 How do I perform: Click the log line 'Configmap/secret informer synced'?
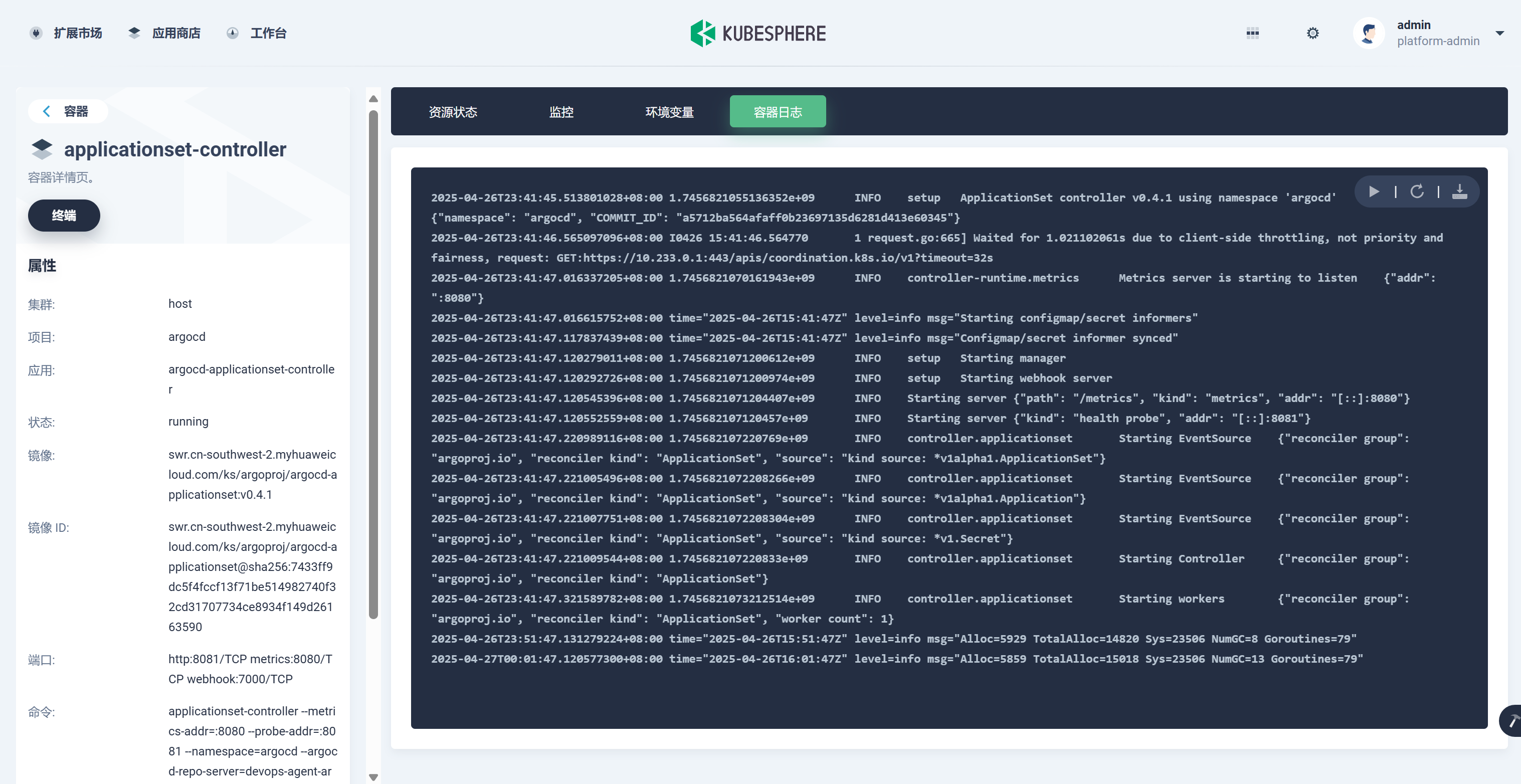point(804,338)
